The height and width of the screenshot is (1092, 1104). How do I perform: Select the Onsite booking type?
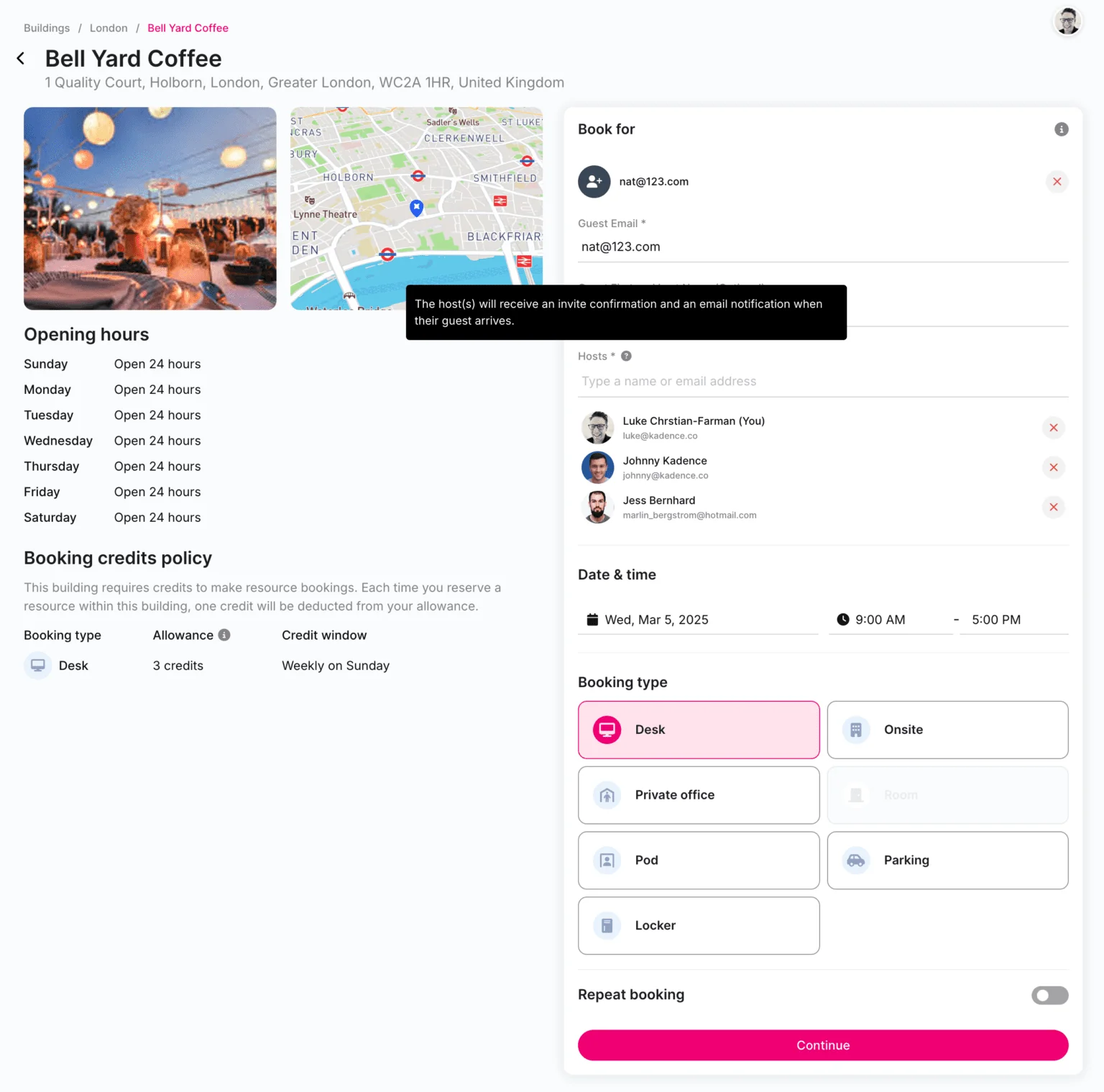[x=947, y=730]
